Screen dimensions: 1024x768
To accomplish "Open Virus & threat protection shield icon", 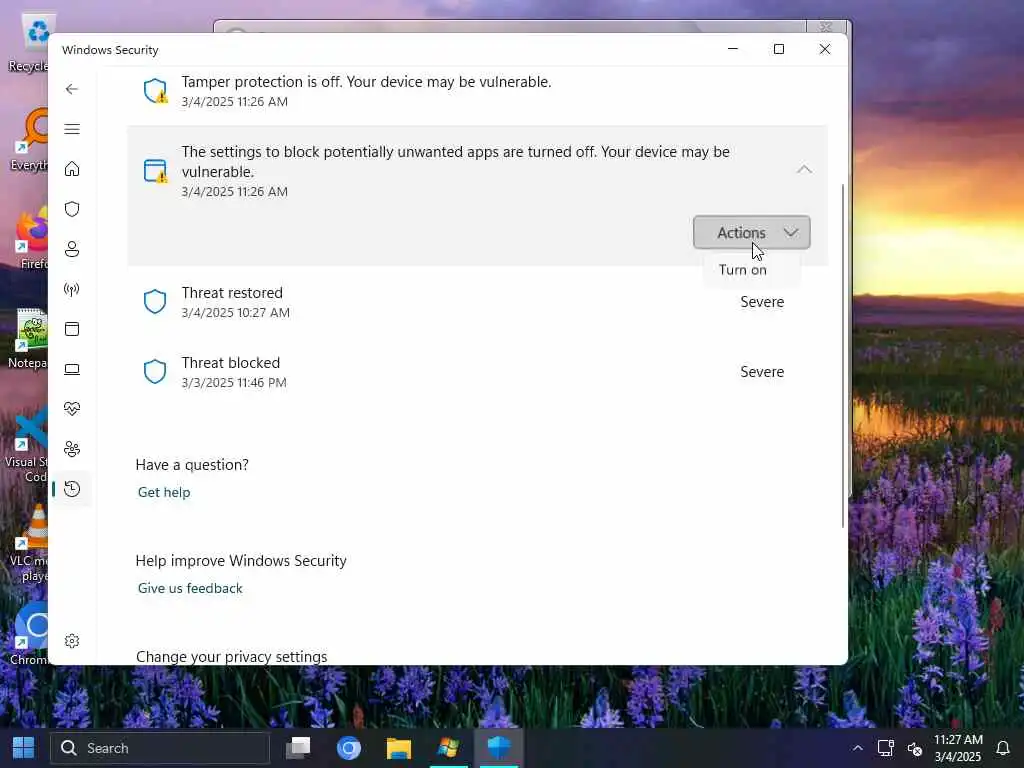I will click(x=72, y=209).
